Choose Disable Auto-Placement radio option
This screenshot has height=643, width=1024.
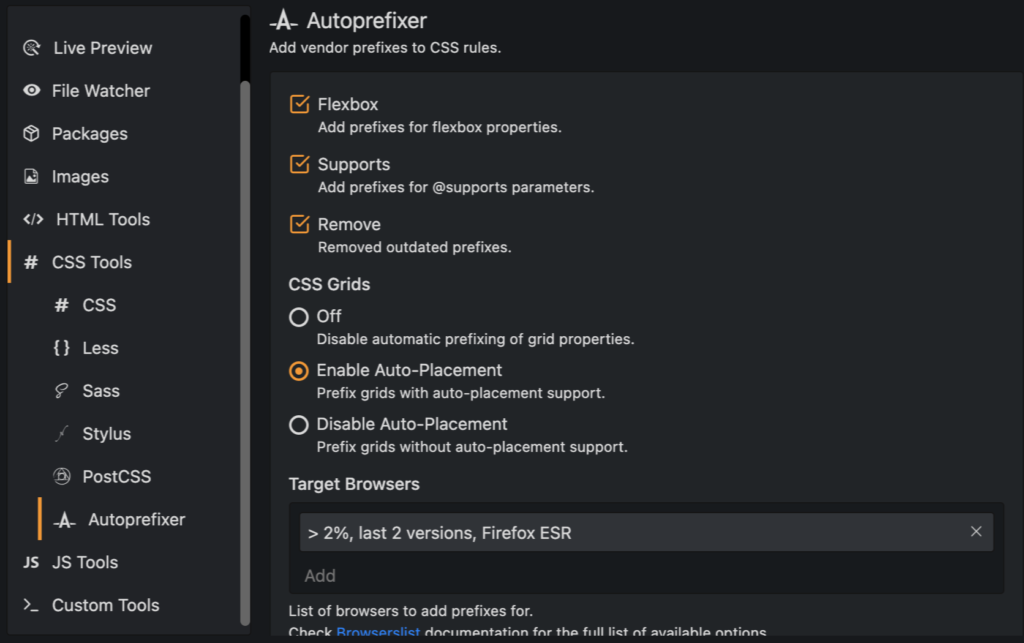(298, 425)
